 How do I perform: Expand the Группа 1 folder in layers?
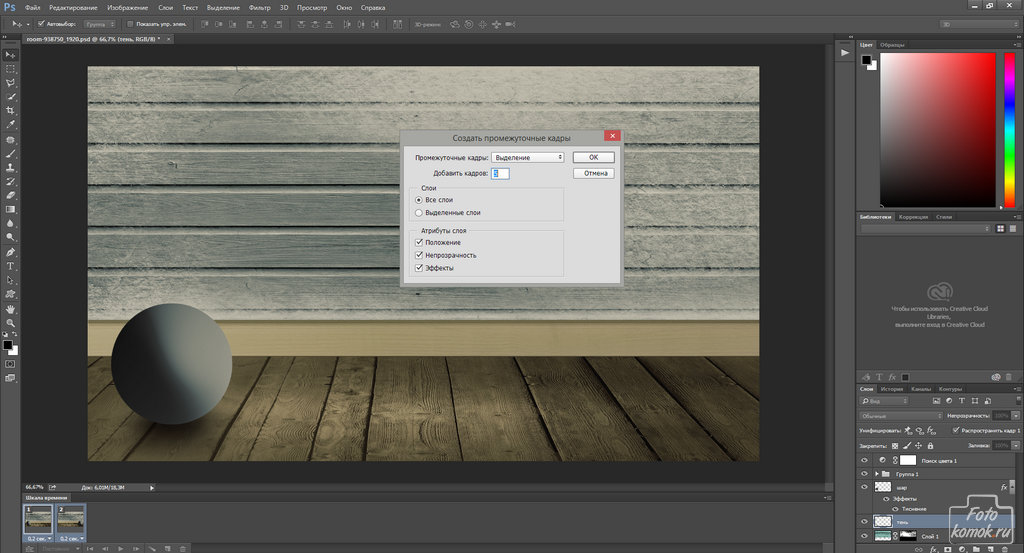[877, 473]
